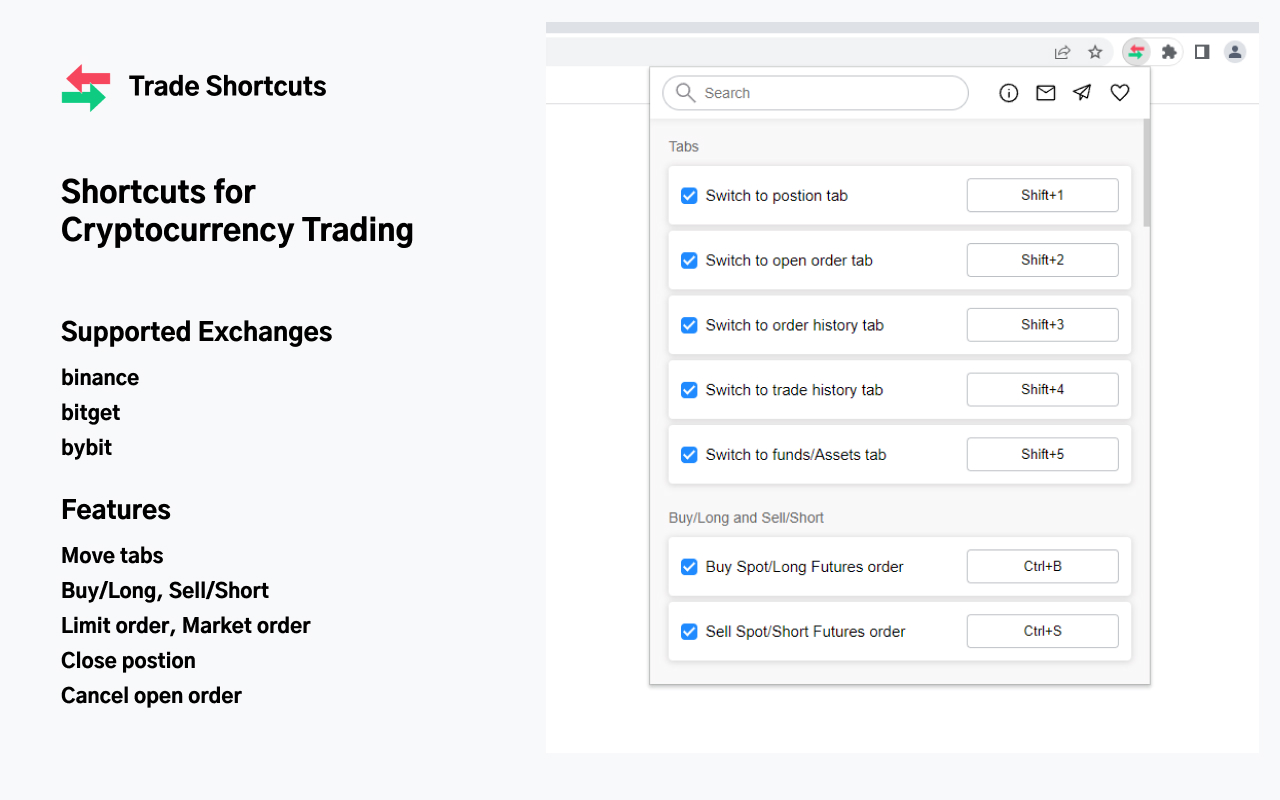
Task: Click the binance exchange text
Action: click(x=100, y=378)
